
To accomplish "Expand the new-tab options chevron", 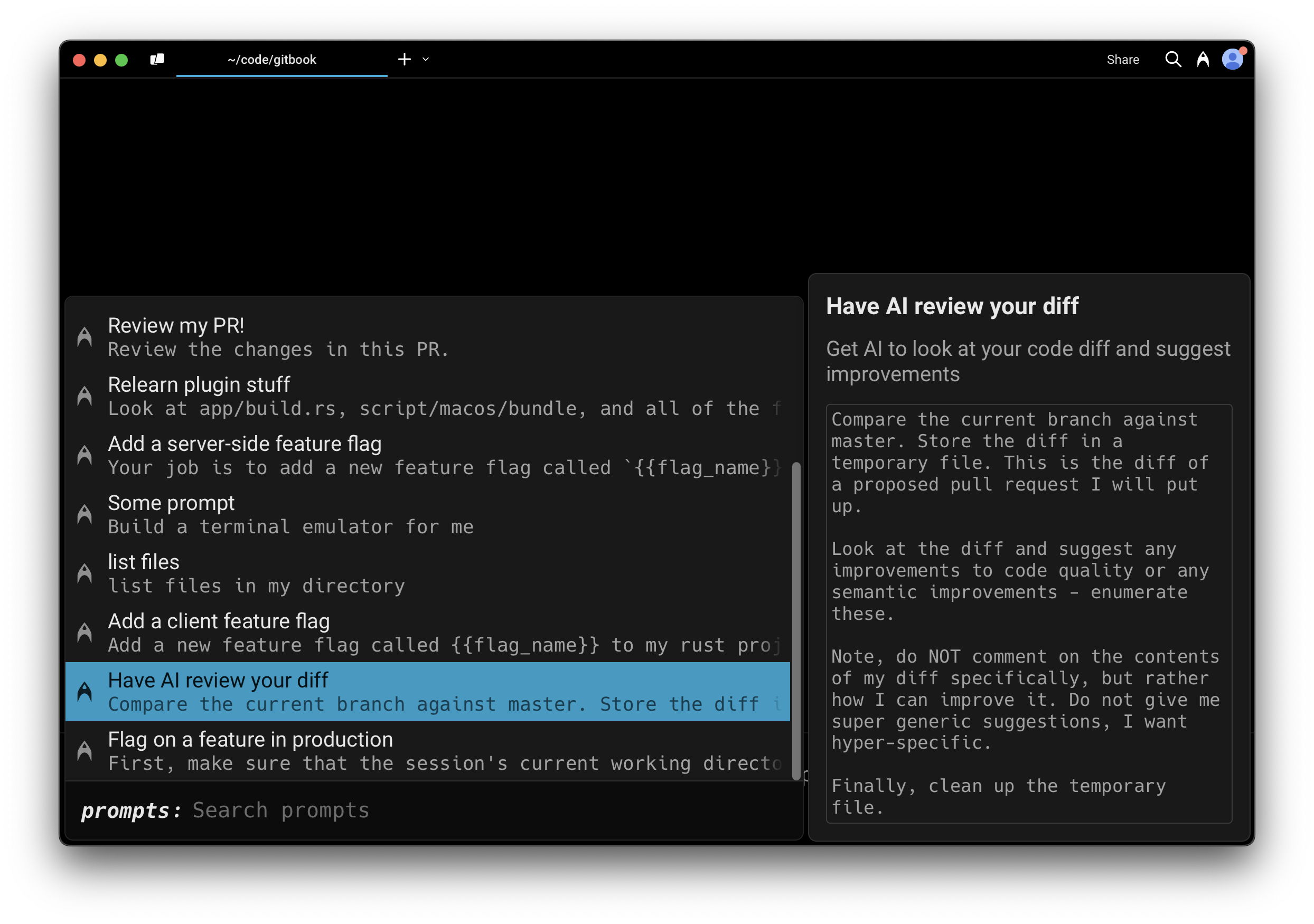I will pyautogui.click(x=425, y=59).
